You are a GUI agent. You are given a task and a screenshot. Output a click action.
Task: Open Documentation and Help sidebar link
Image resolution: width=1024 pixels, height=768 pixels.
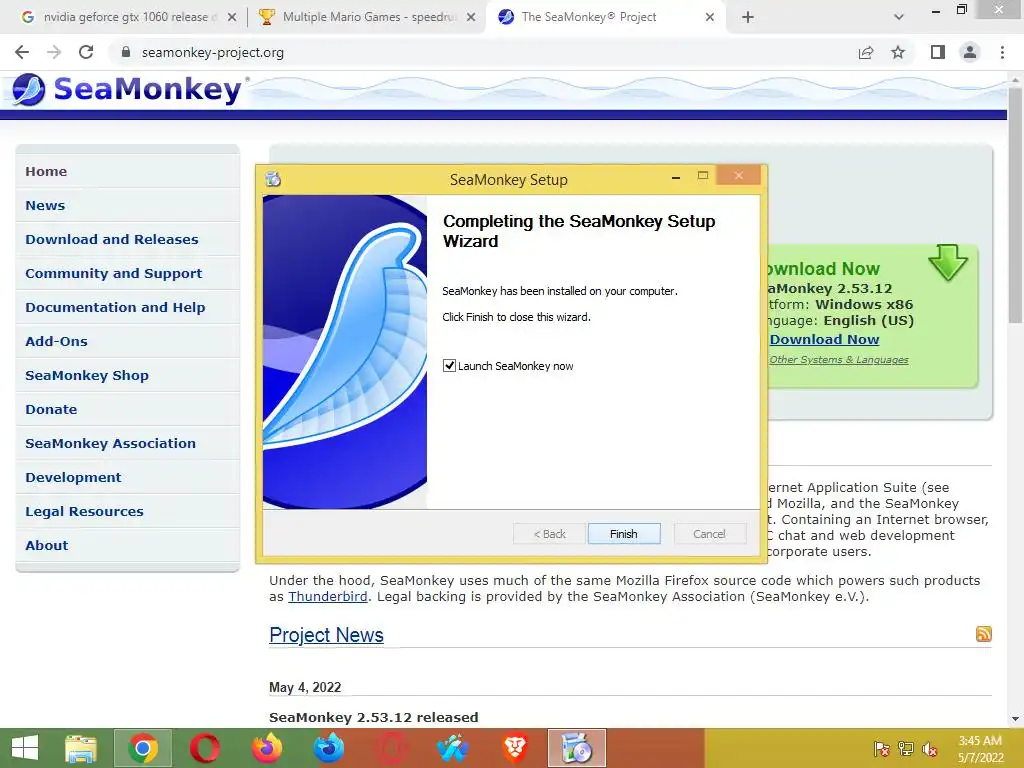(115, 307)
